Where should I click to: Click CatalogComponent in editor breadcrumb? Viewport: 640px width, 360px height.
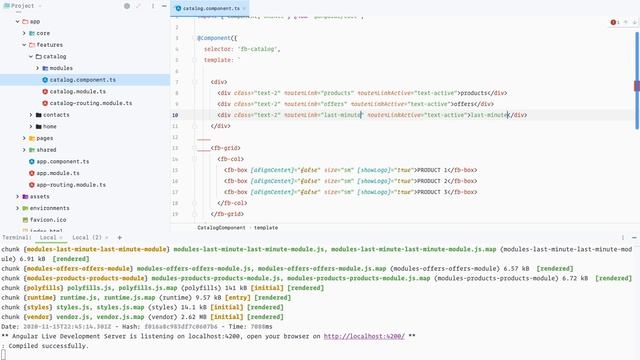221,228
